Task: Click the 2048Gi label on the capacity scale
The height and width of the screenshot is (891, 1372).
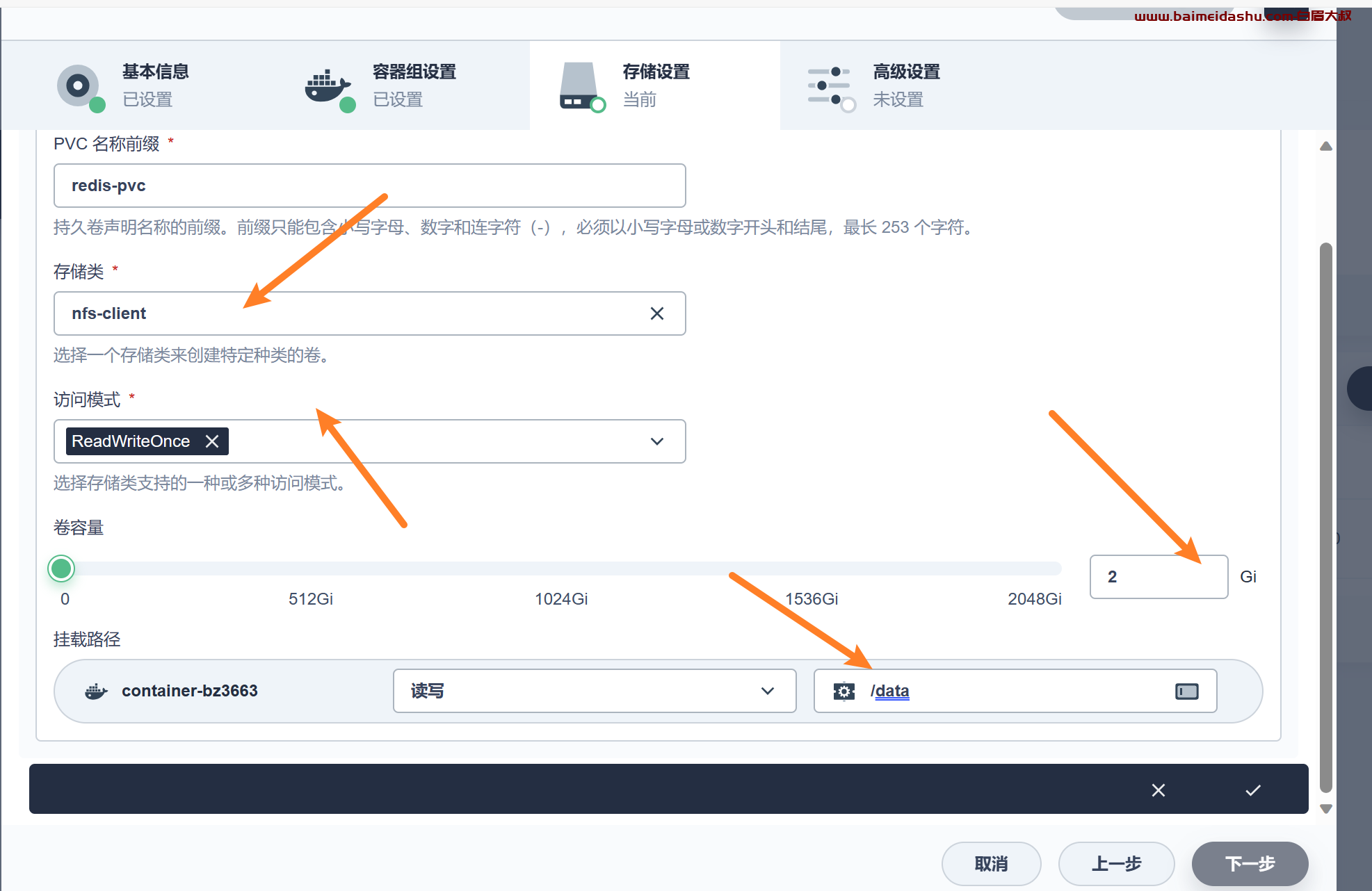Action: [x=1035, y=599]
